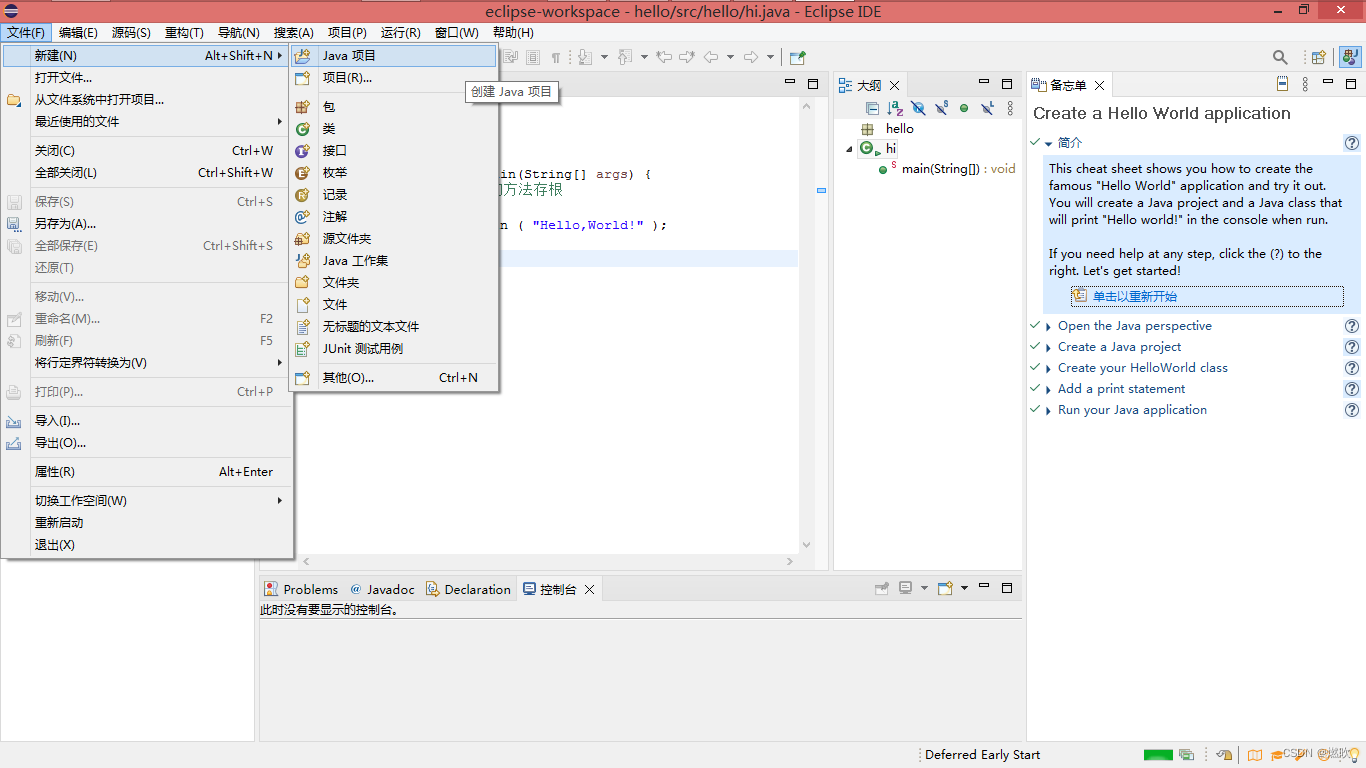Open console display selected dropdown arrow
This screenshot has width=1366, height=768.
tap(923, 588)
